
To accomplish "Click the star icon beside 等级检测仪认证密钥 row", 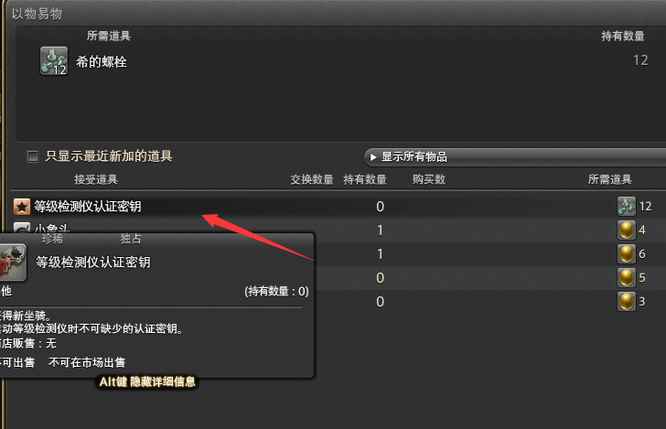I will click(22, 206).
